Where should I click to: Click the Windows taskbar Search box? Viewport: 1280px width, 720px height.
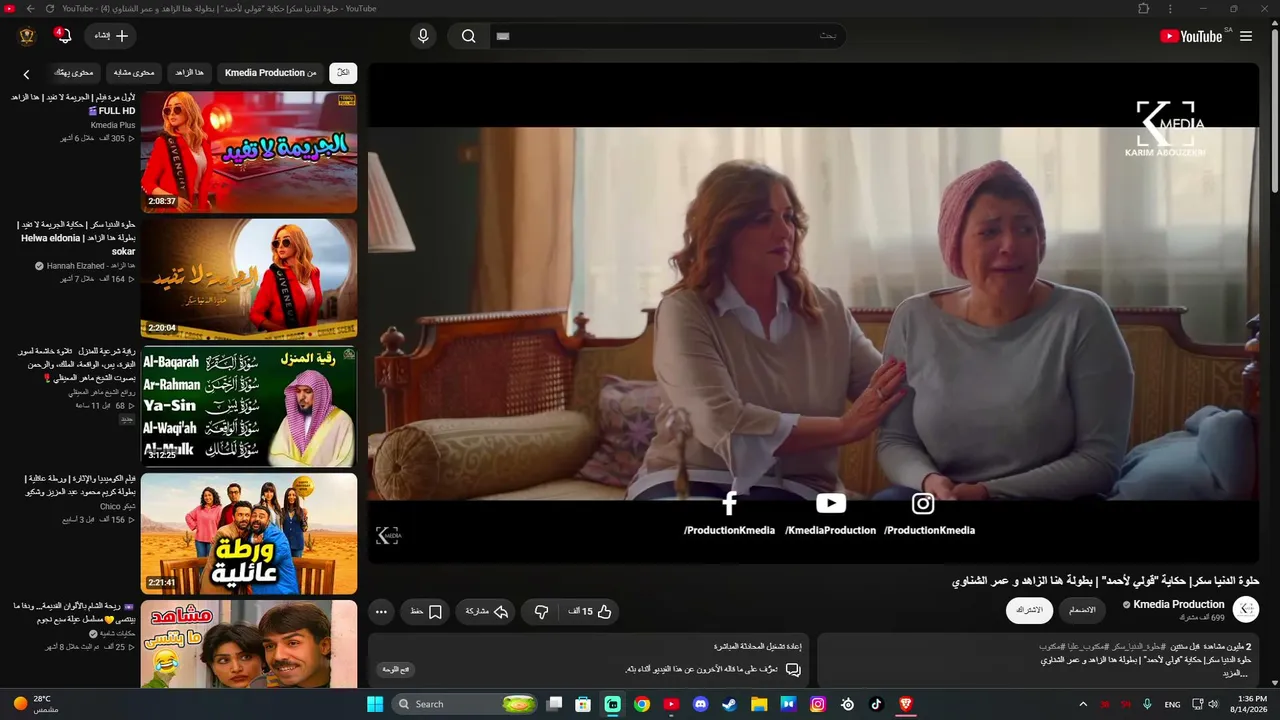click(464, 704)
